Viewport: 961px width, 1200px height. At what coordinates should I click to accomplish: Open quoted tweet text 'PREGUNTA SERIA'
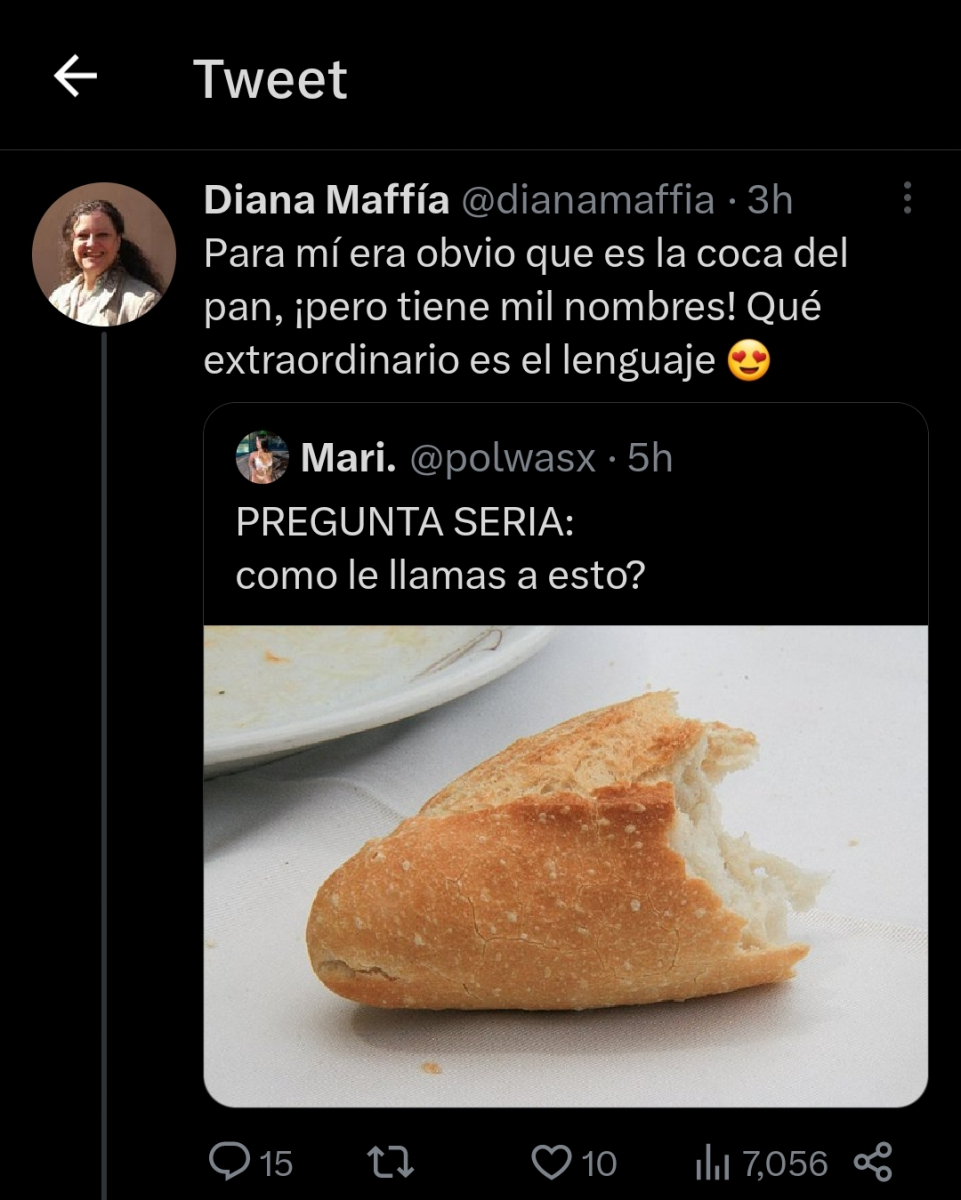[x=405, y=524]
